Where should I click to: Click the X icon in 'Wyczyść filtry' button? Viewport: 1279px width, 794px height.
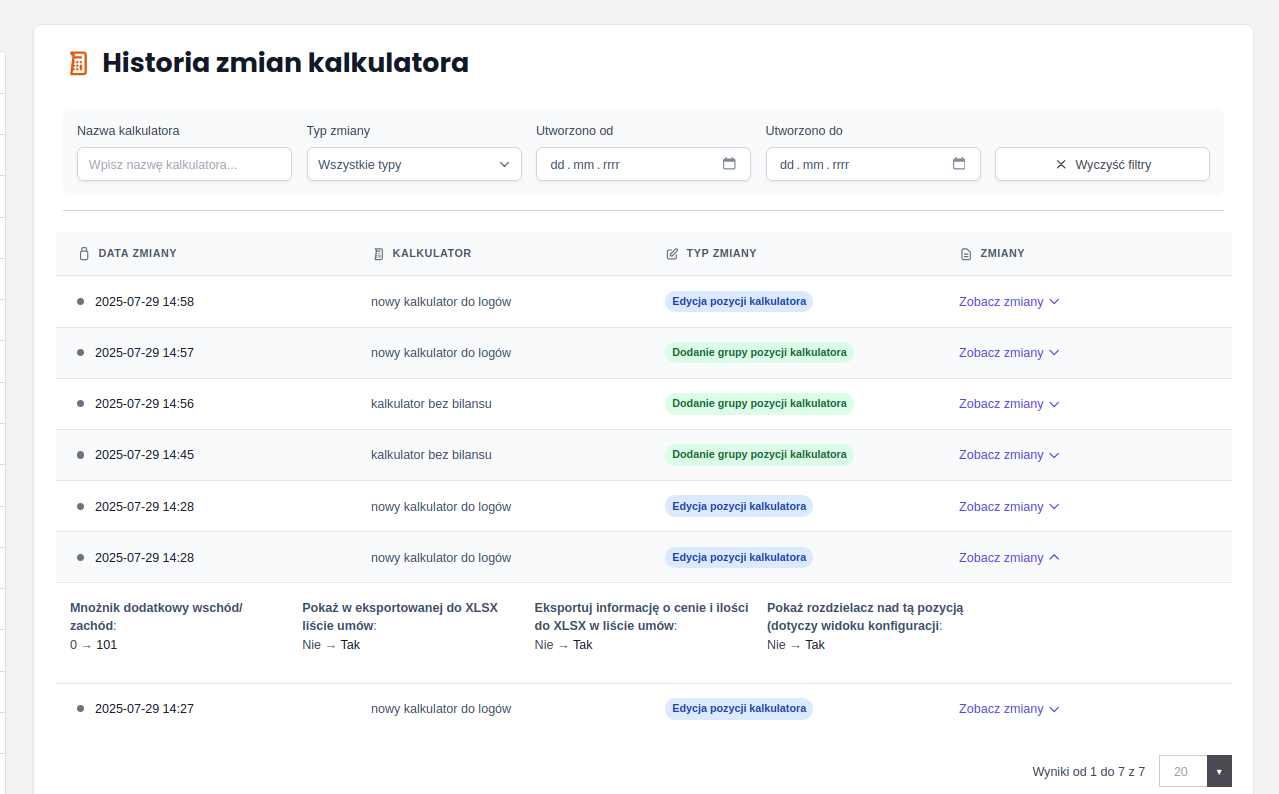click(x=1061, y=165)
